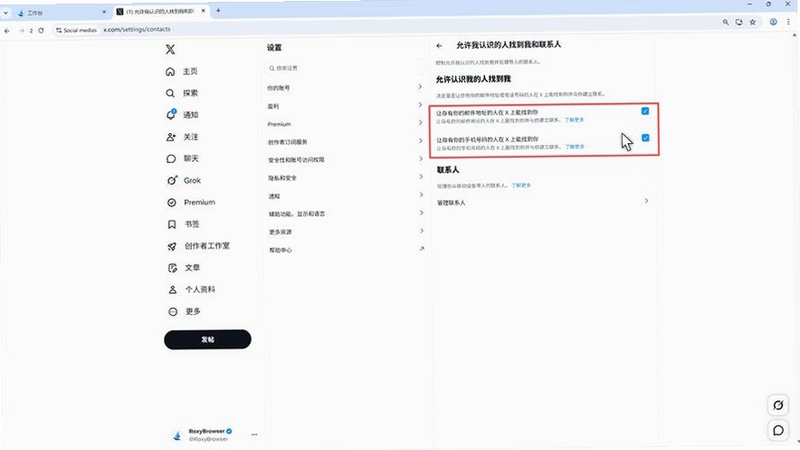
Task: Click the back arrow beside the page title
Action: click(x=439, y=45)
